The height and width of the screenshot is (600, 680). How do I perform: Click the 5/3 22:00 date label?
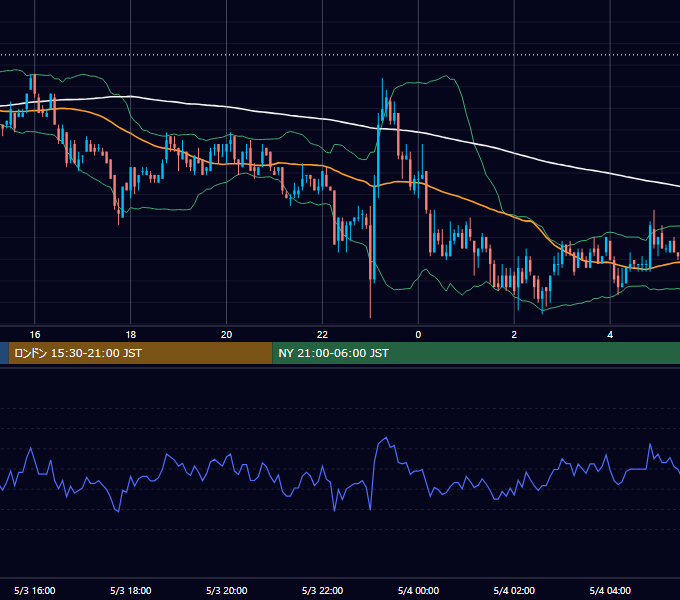322,590
